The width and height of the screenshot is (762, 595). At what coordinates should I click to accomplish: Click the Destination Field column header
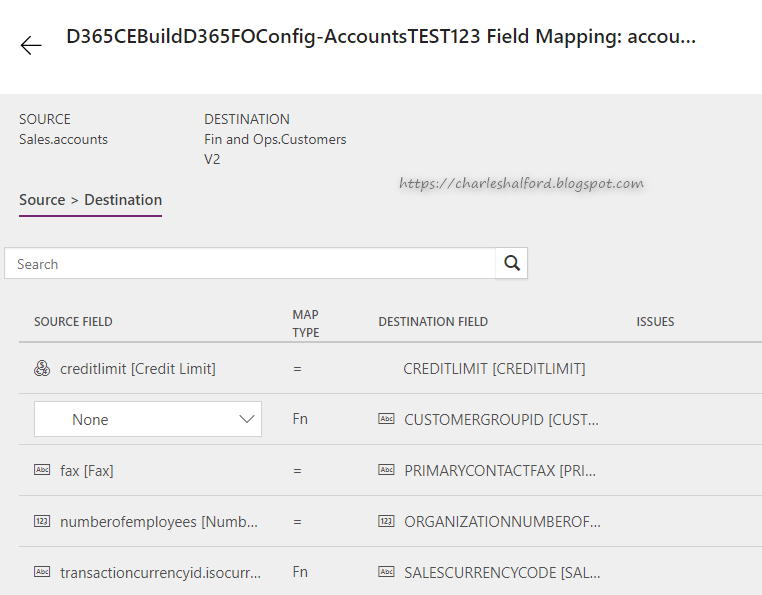tap(433, 322)
